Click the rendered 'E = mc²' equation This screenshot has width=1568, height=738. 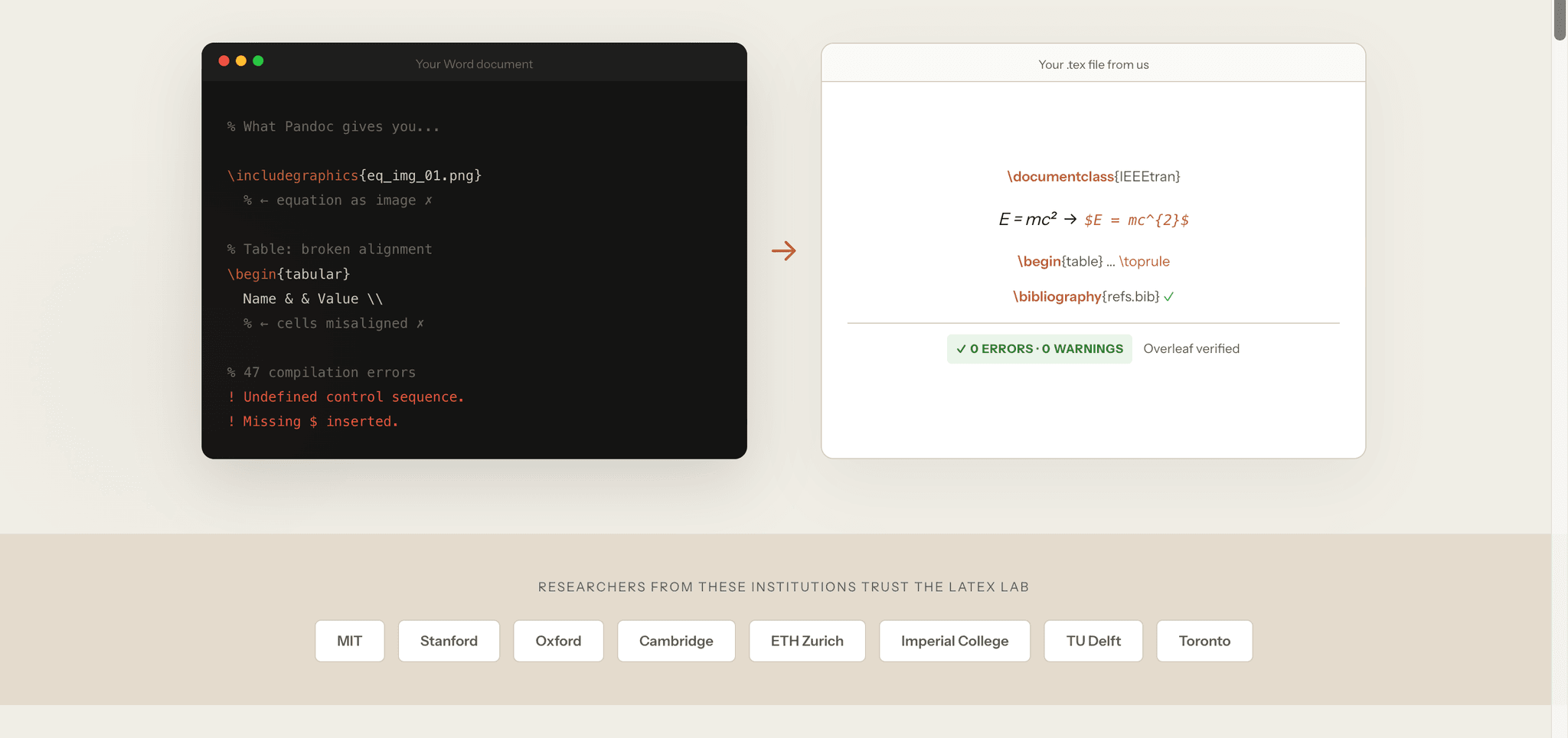coord(1027,220)
